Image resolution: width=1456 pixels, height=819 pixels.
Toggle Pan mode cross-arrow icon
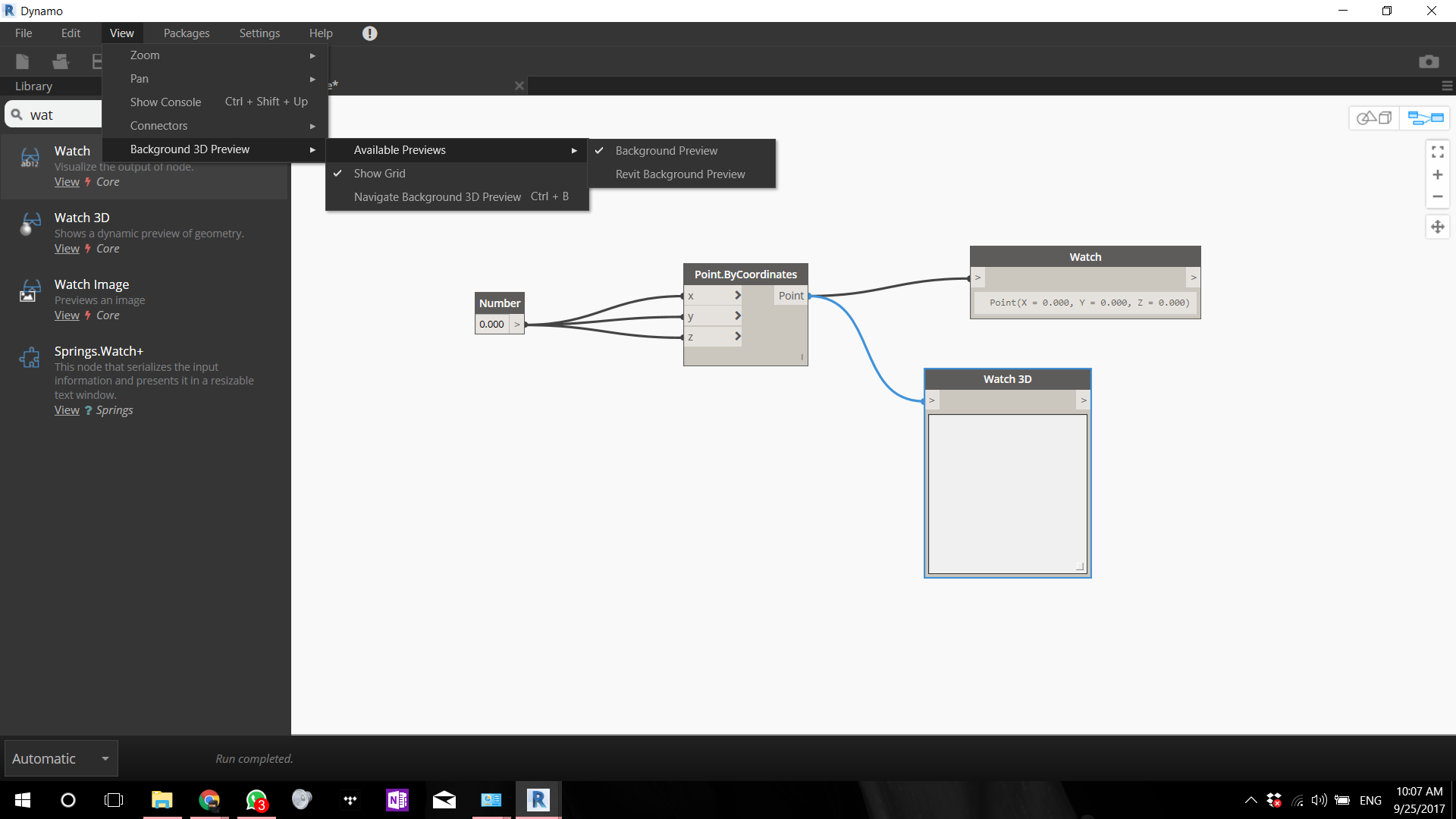[x=1437, y=227]
